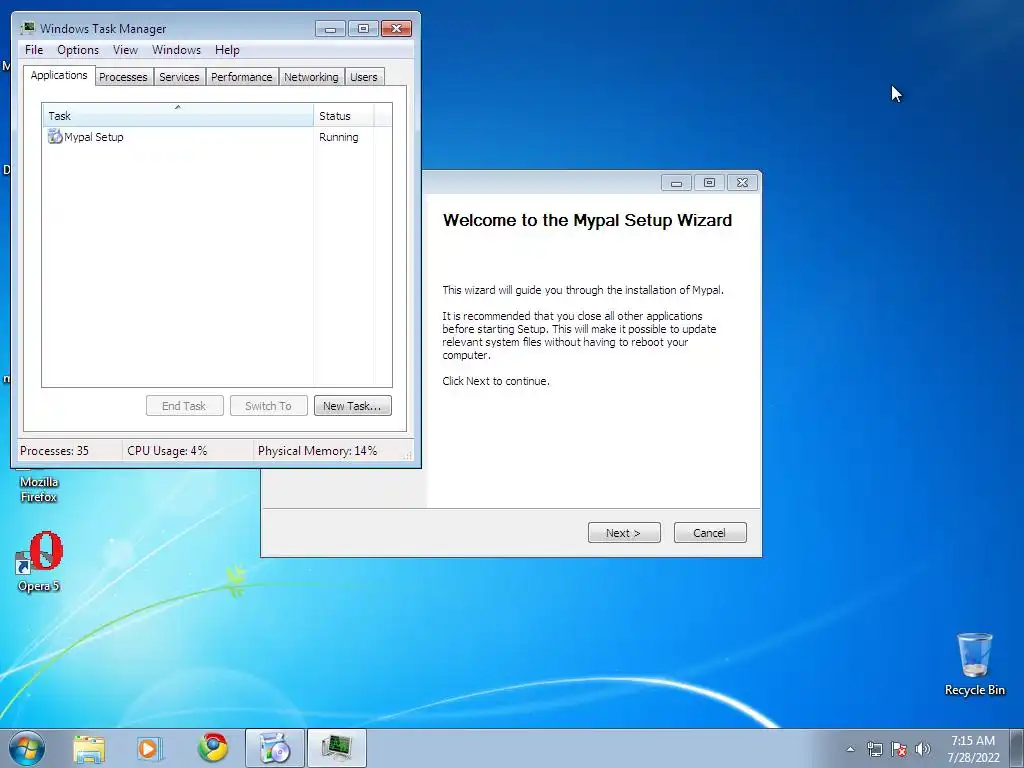The image size is (1024, 768).
Task: Select the Recycle Bin desktop icon
Action: 974,664
